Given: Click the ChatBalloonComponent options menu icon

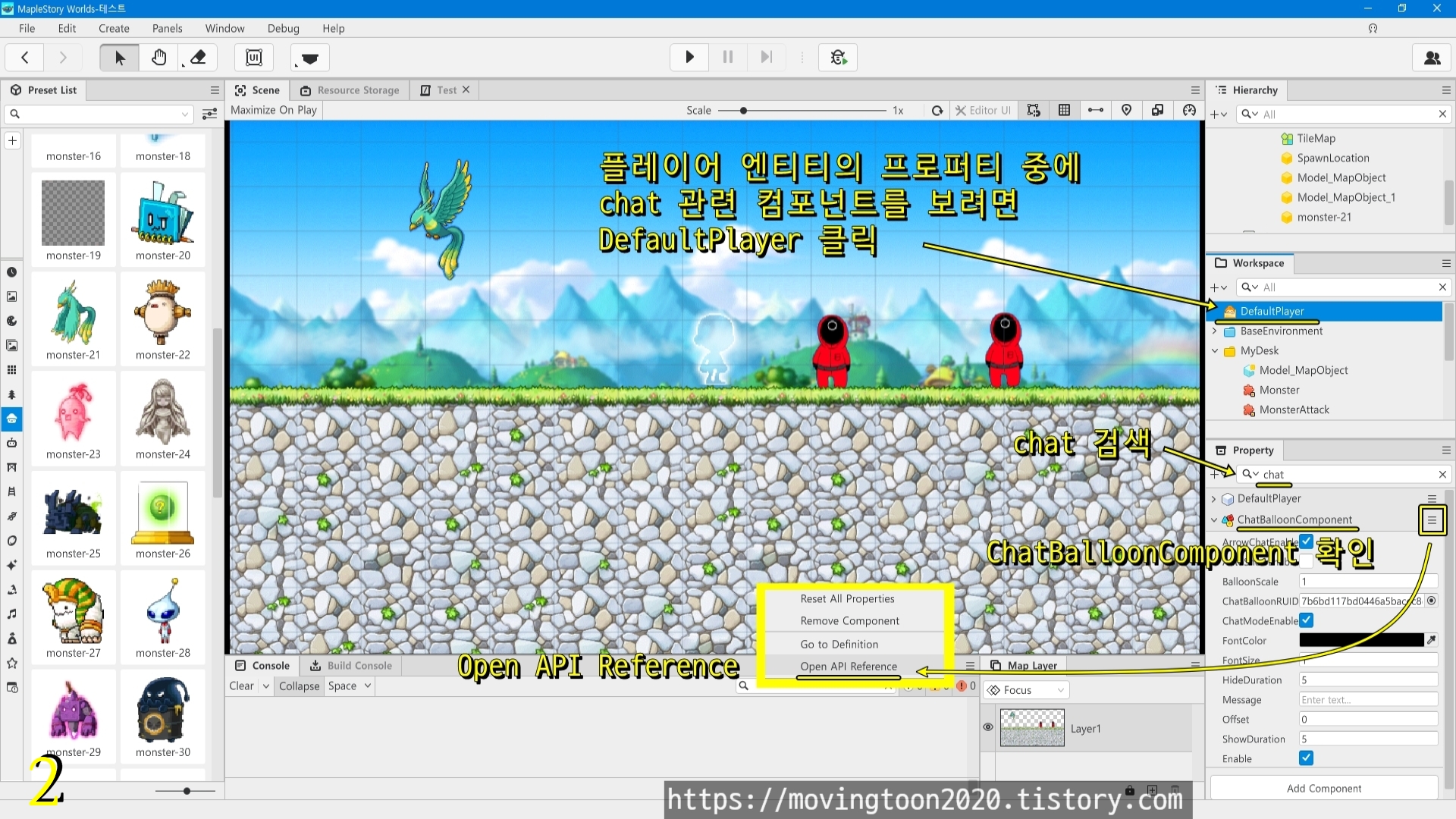Looking at the screenshot, I should point(1432,520).
